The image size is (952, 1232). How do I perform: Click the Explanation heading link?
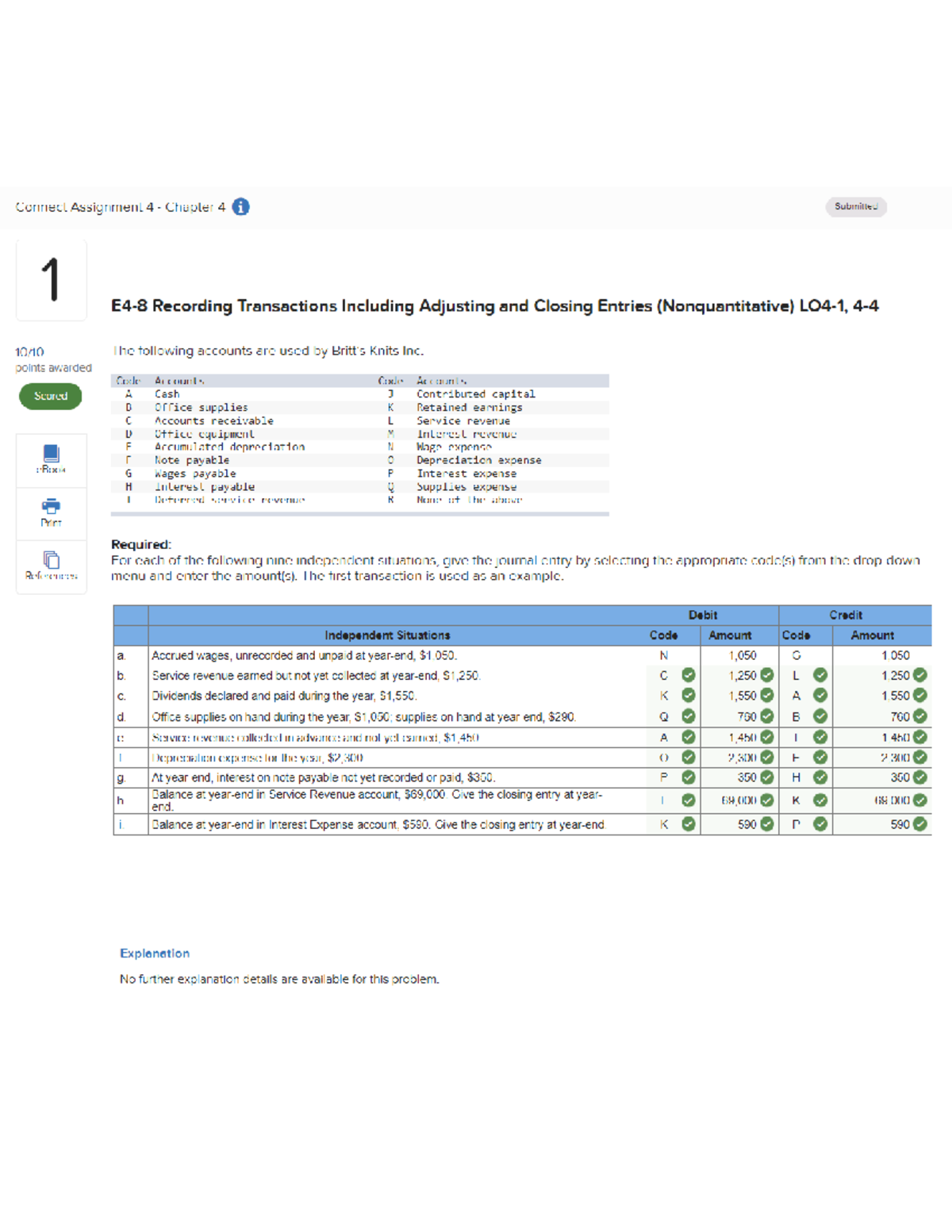tap(154, 954)
